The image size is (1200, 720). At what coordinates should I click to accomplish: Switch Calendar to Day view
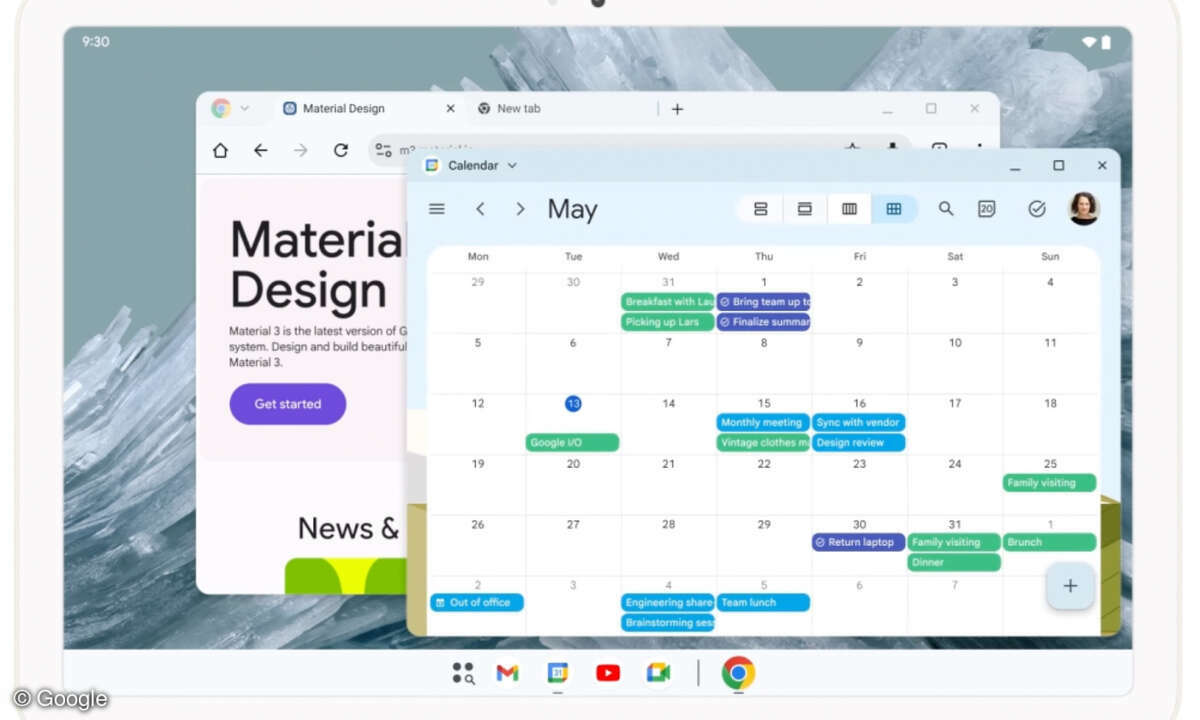click(804, 208)
